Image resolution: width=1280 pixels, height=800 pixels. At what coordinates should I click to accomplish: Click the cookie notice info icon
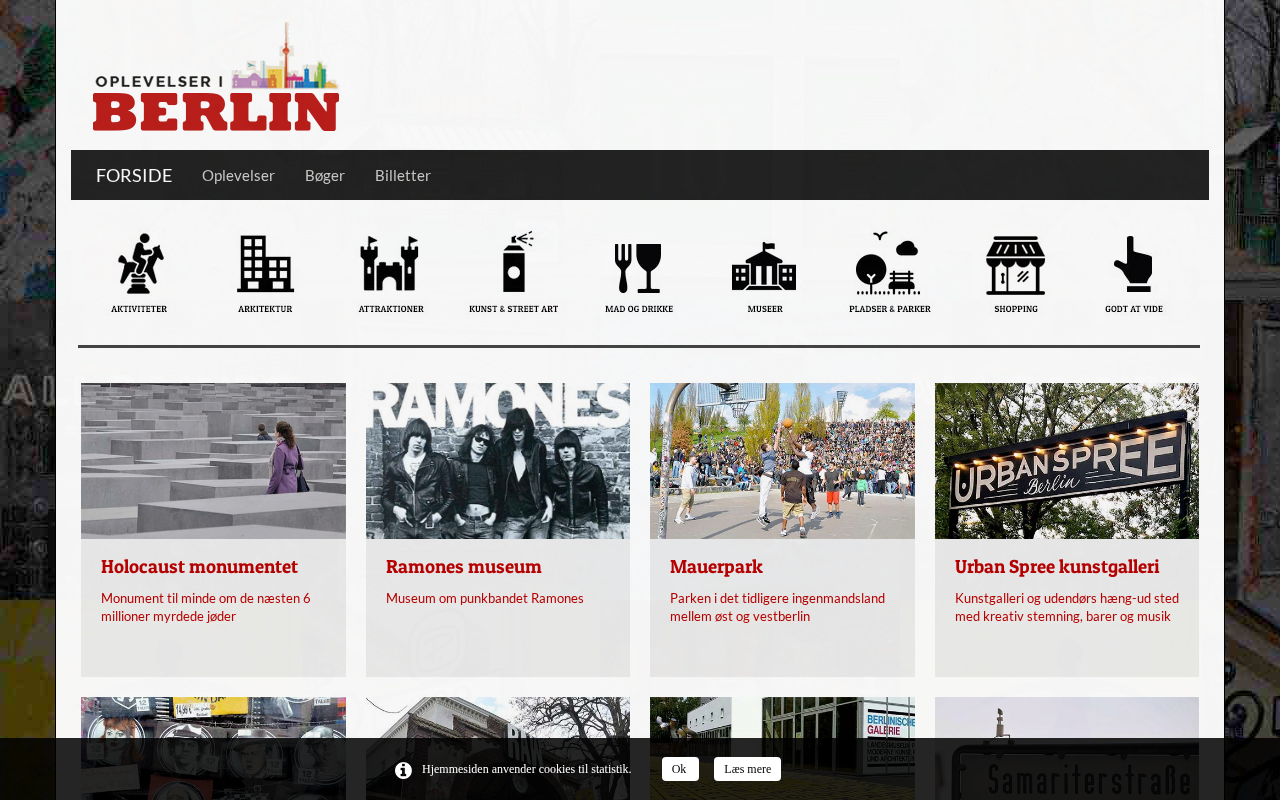click(x=403, y=769)
